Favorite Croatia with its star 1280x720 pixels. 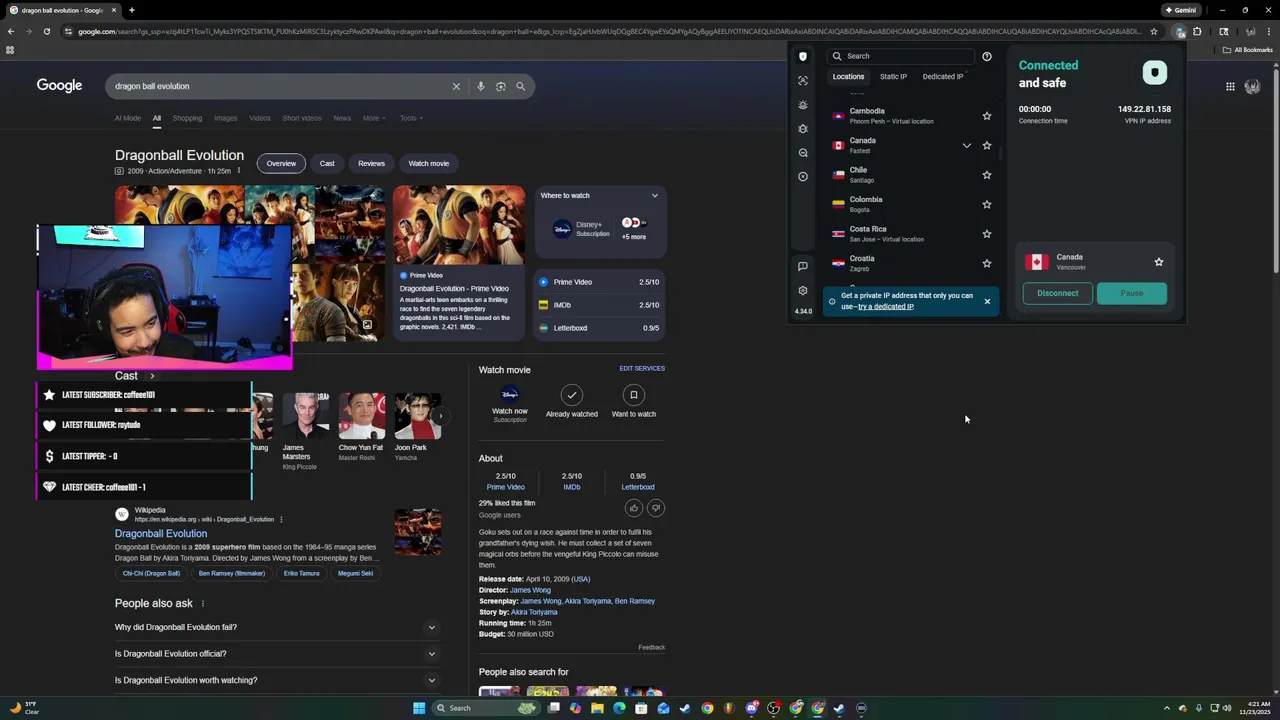[x=987, y=263]
